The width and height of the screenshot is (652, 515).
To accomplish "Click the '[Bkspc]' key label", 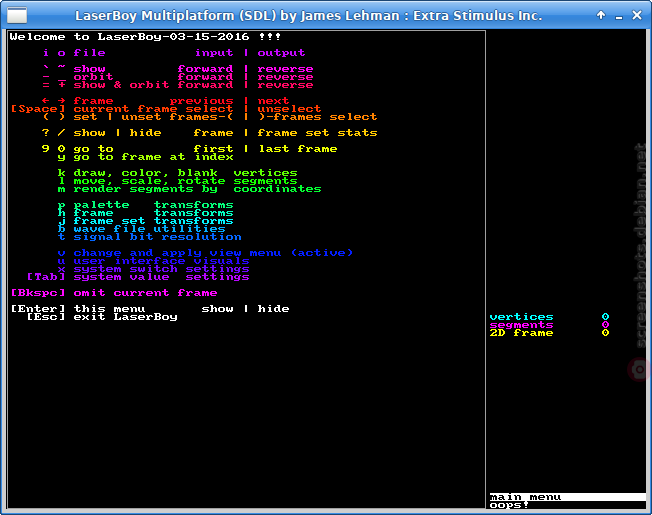I will tap(38, 293).
